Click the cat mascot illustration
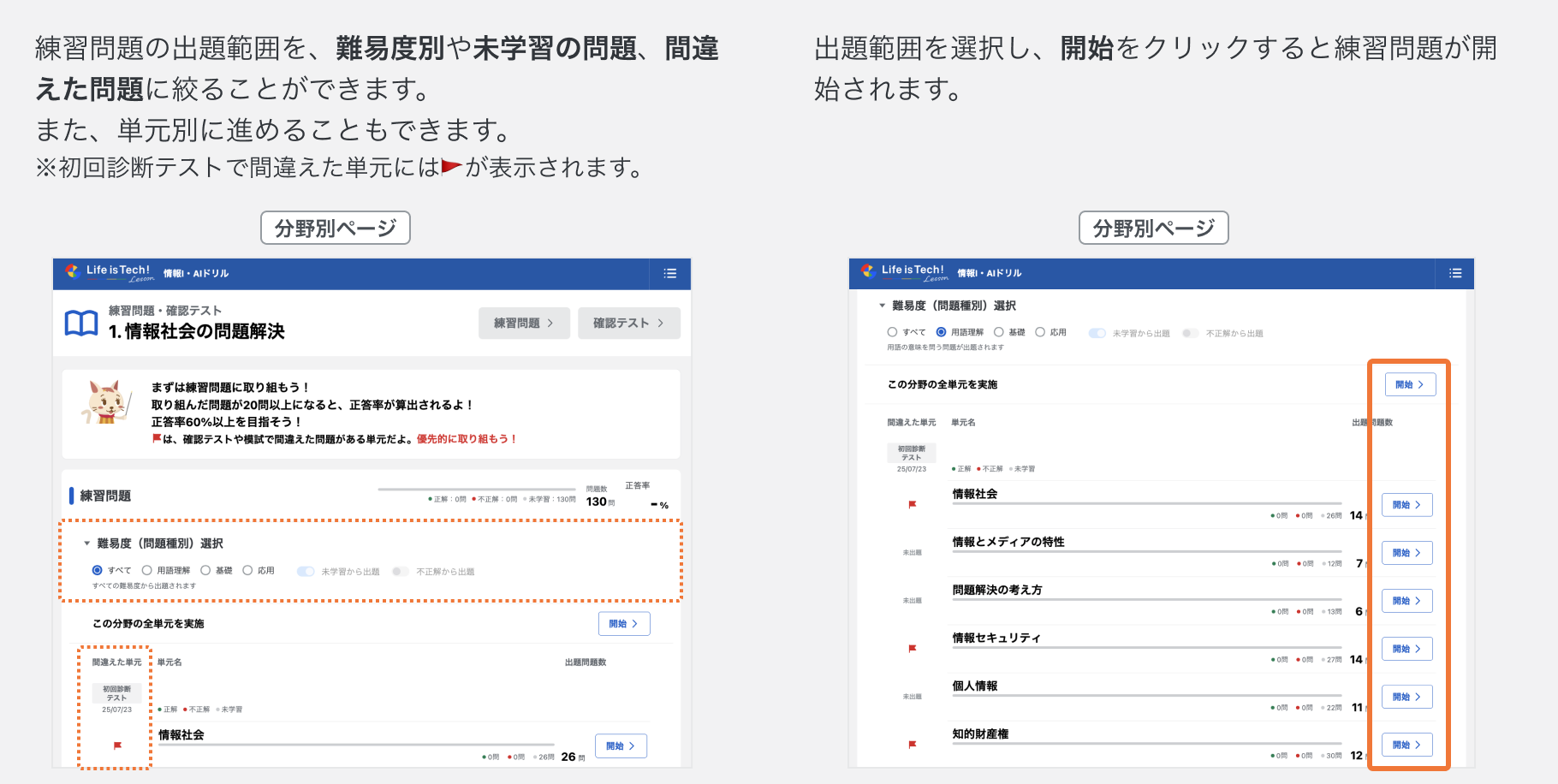Image resolution: width=1558 pixels, height=784 pixels. pyautogui.click(x=107, y=403)
